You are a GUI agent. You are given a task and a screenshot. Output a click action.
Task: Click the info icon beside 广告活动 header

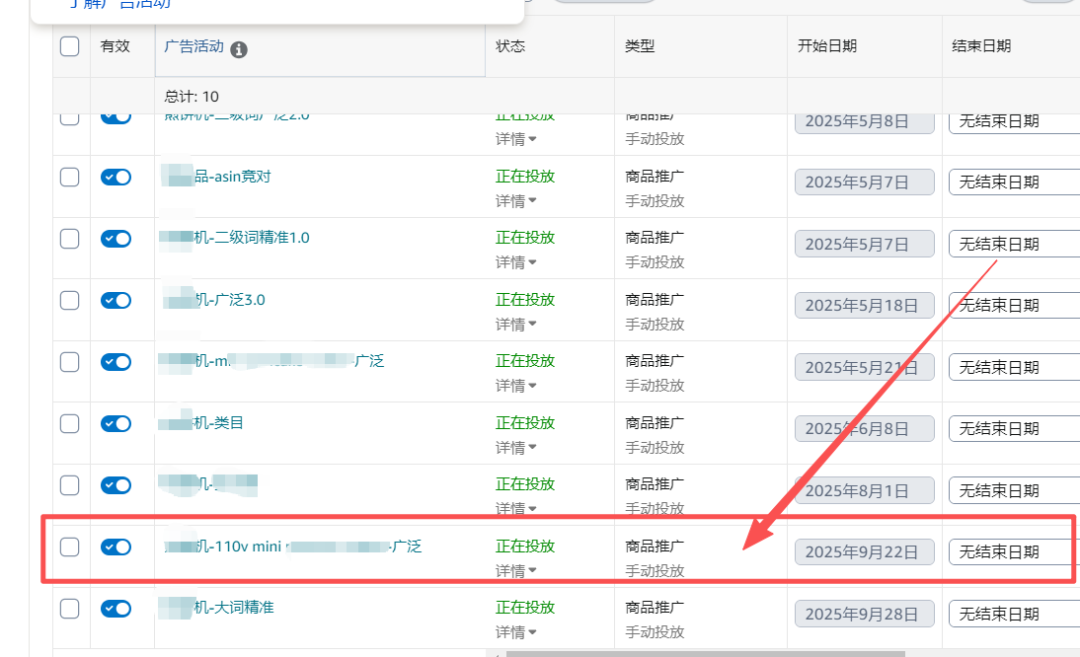(239, 48)
